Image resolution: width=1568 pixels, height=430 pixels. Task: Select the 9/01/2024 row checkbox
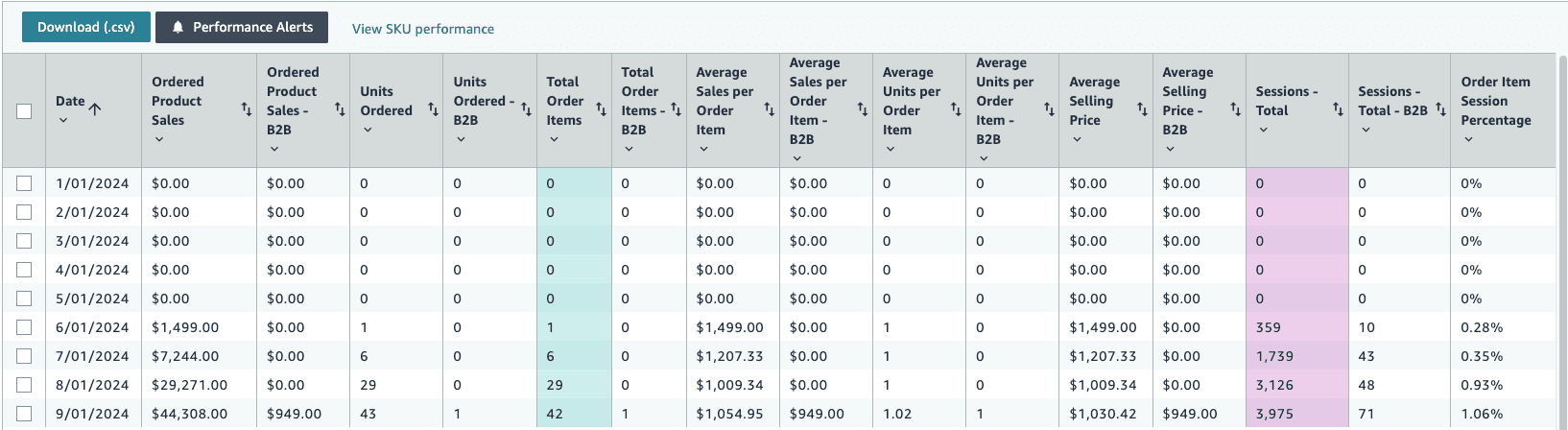pos(24,414)
